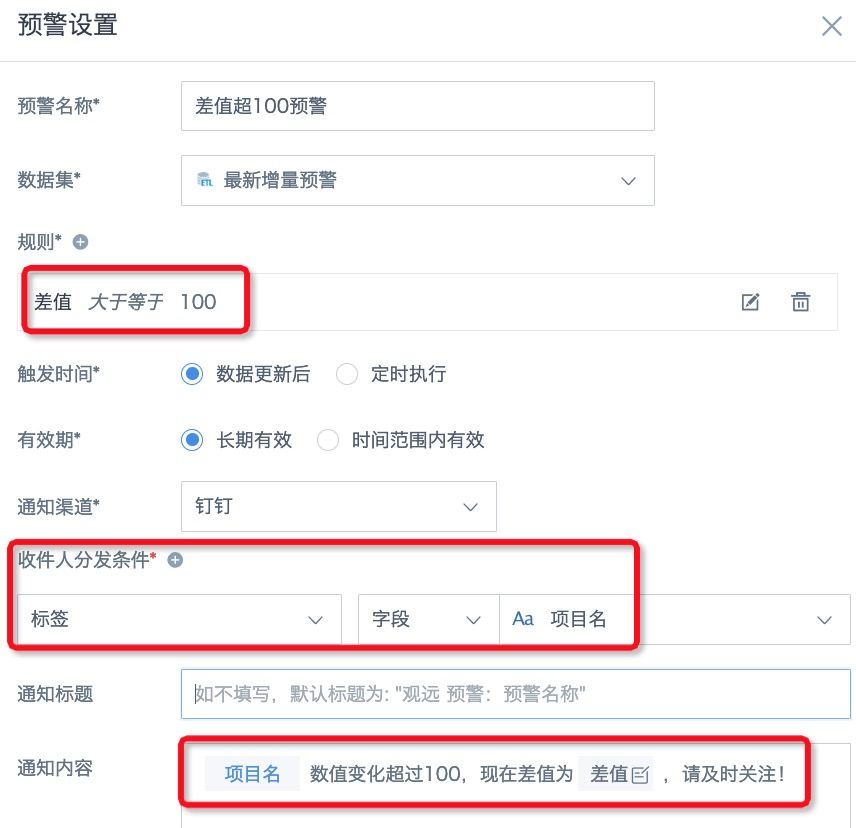Focus the 通知标题 input field
Screen dimensions: 856x828
tap(515, 694)
